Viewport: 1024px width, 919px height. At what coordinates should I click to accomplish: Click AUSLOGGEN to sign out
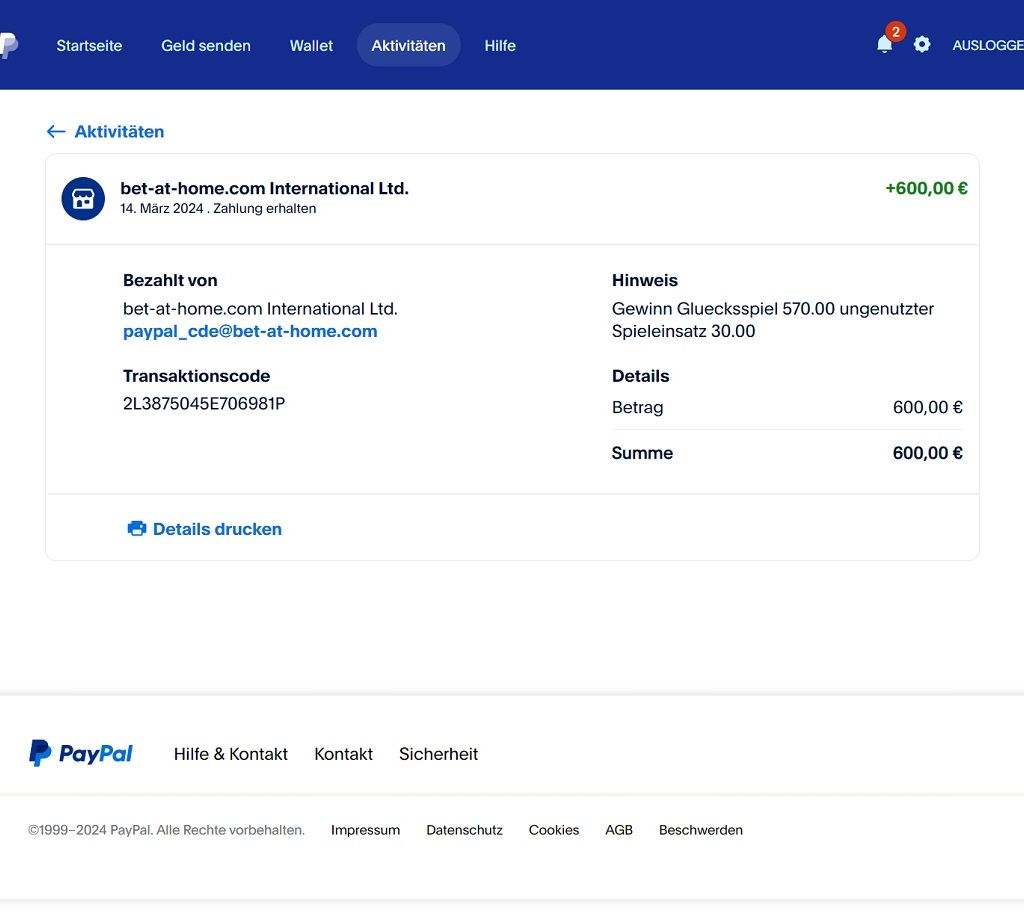988,45
